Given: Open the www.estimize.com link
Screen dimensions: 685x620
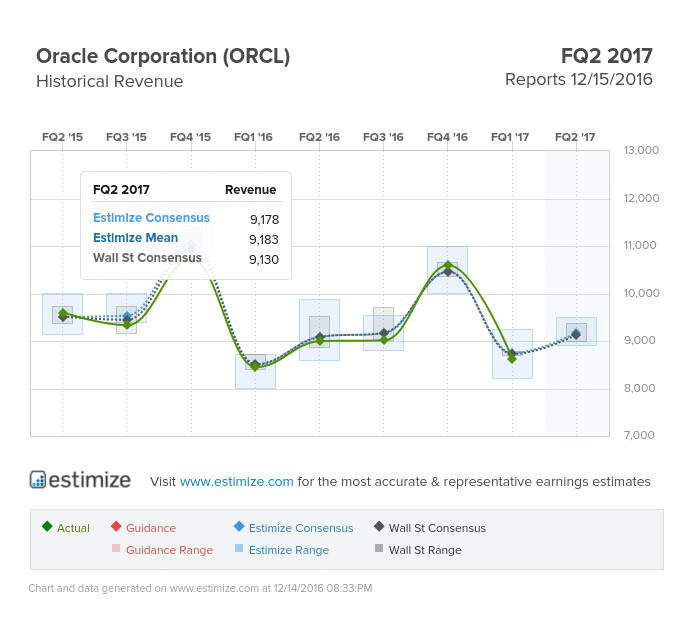Looking at the screenshot, I should (236, 481).
